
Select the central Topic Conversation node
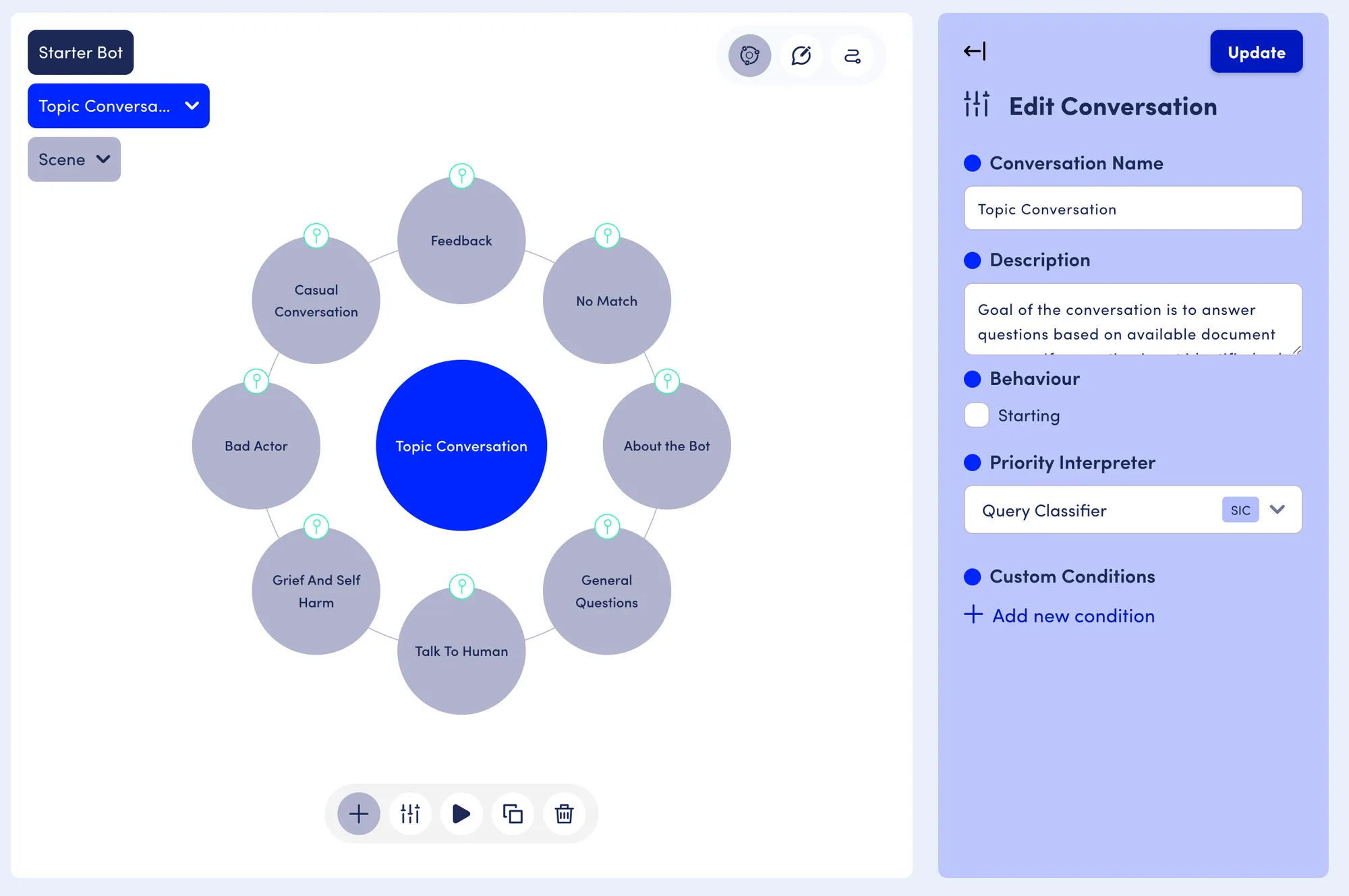click(461, 446)
